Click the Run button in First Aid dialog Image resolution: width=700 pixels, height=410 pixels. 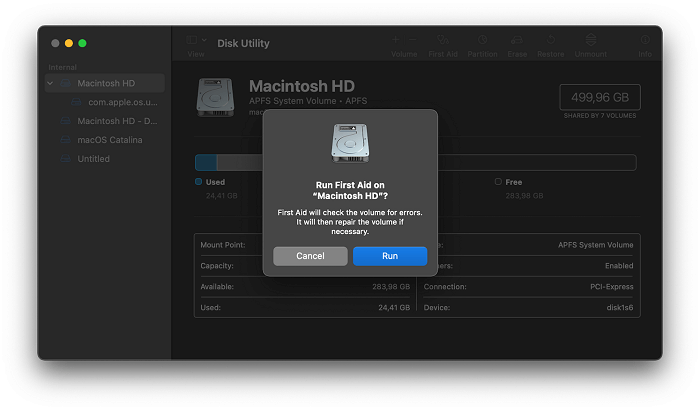point(390,256)
